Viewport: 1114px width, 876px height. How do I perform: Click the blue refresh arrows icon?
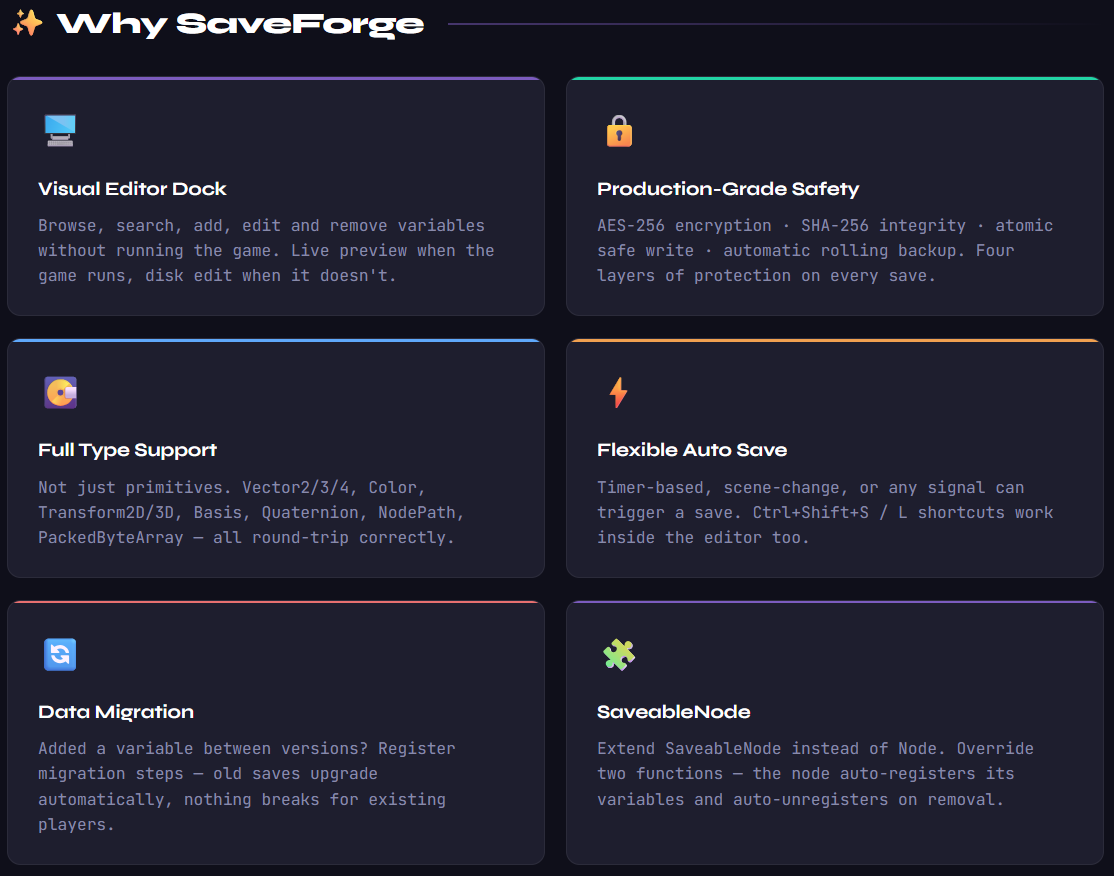tap(60, 654)
